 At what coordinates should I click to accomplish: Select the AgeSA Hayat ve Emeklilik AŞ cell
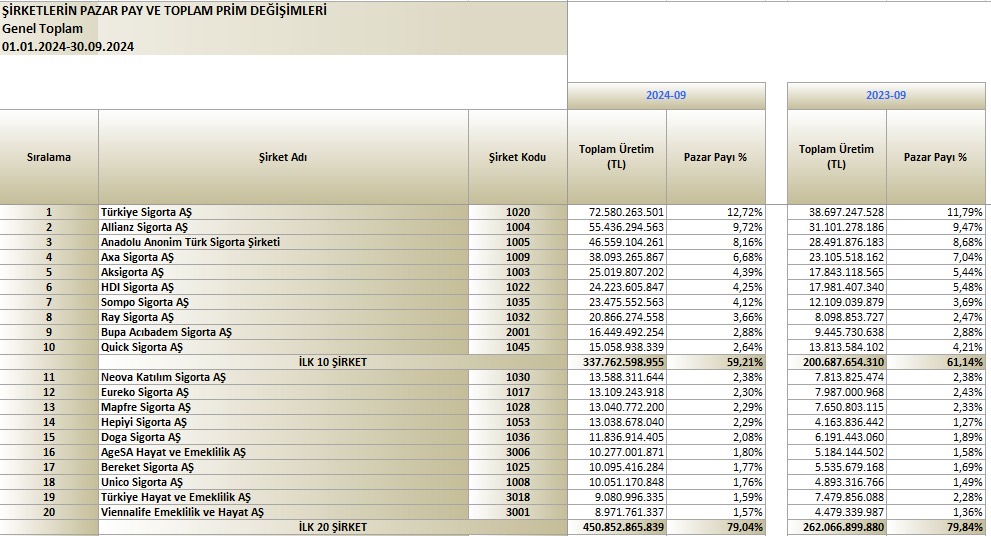(x=283, y=453)
